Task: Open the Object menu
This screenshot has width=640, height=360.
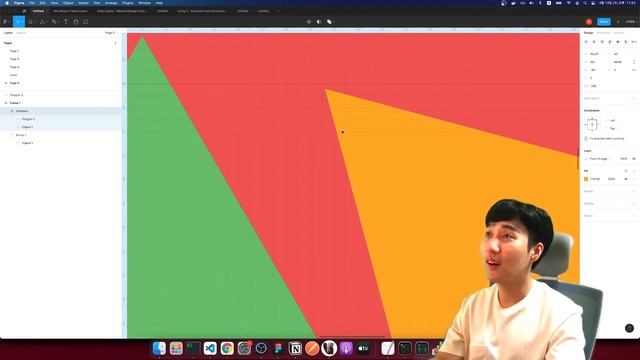Action: (68, 3)
